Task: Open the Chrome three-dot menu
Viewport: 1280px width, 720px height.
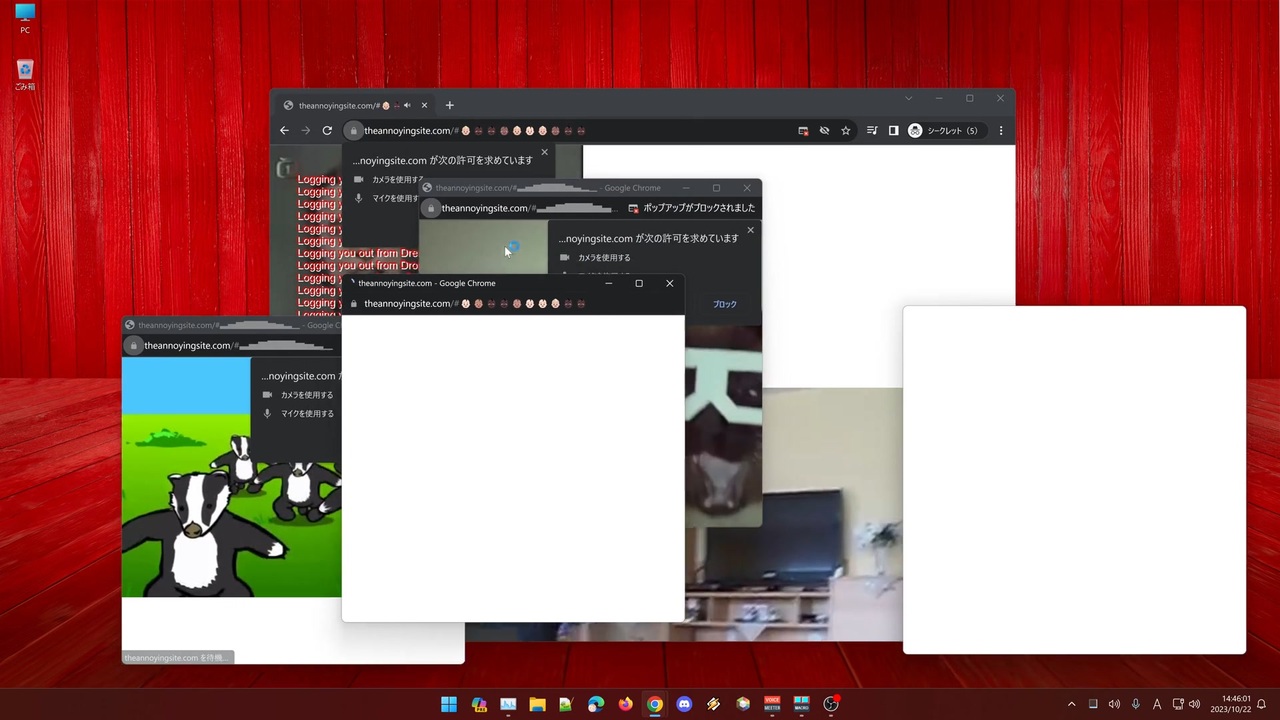Action: 1001,131
